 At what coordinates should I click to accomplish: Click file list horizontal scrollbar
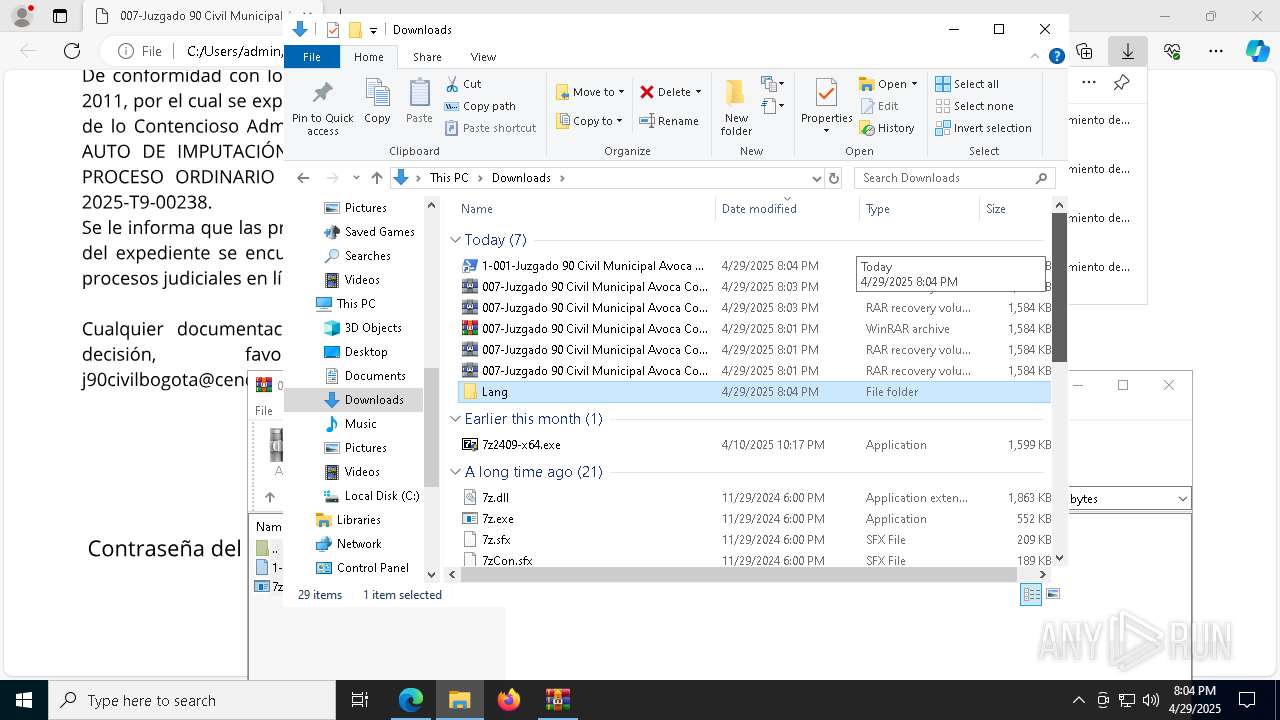point(738,575)
